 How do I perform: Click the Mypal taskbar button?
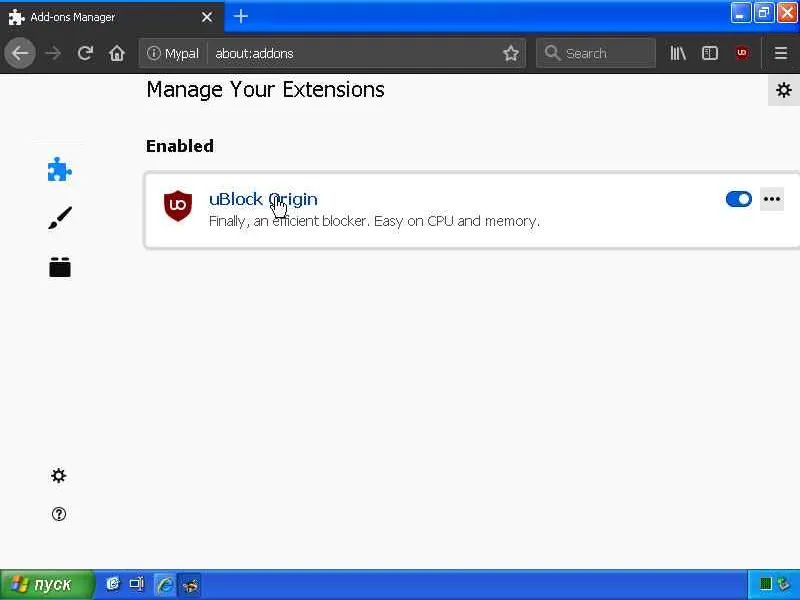[x=190, y=585]
